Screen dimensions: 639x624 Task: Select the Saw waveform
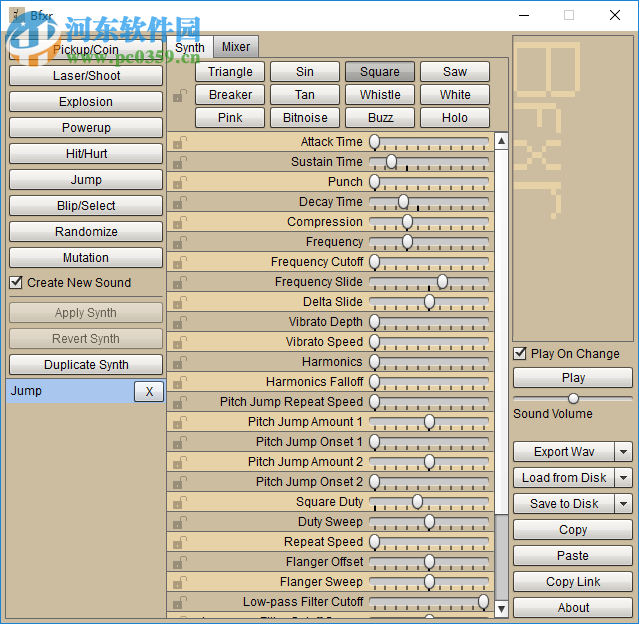pyautogui.click(x=455, y=72)
